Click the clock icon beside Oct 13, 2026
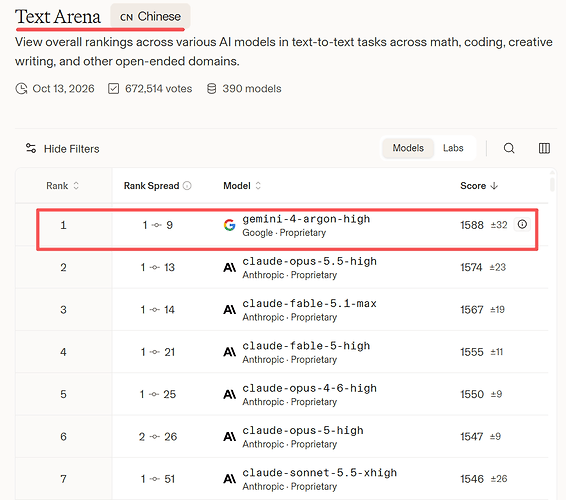This screenshot has height=500, width=566. (21, 88)
